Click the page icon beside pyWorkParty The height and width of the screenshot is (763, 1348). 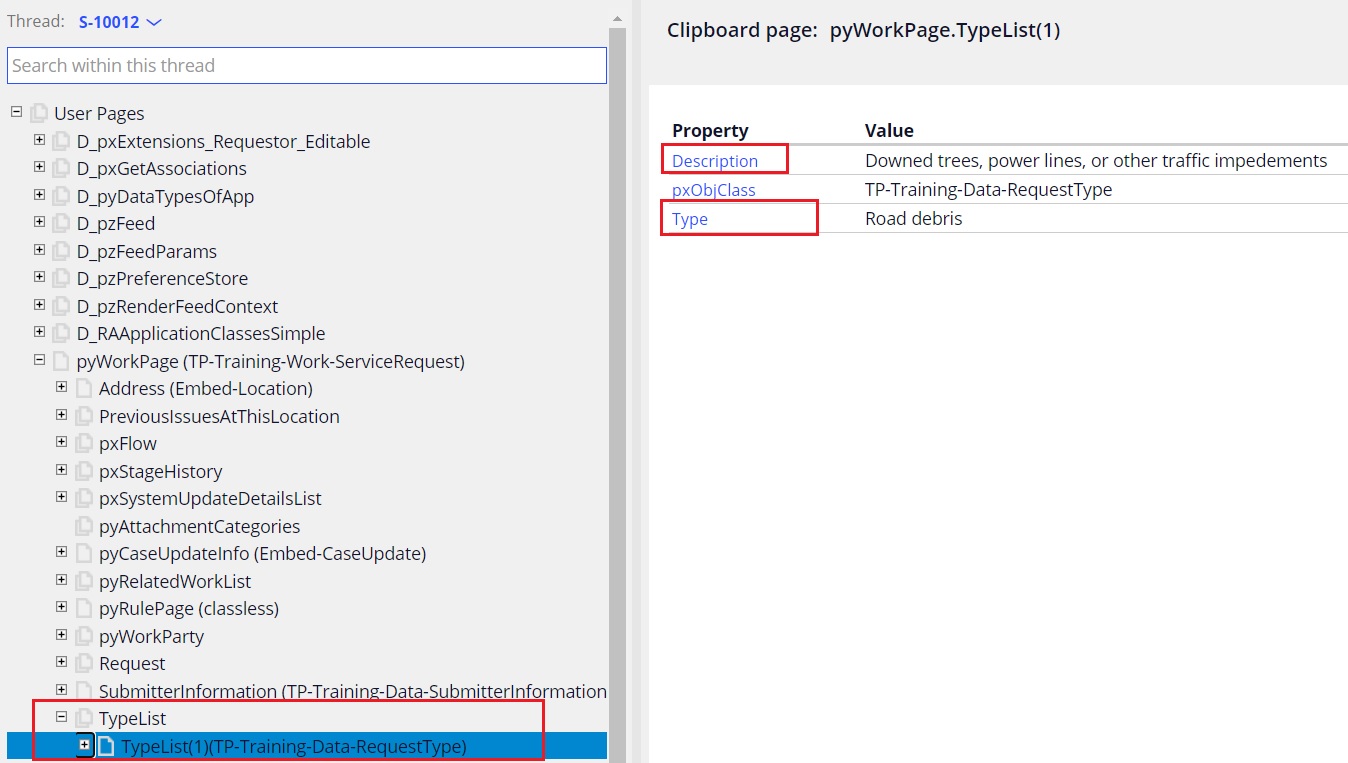[84, 636]
